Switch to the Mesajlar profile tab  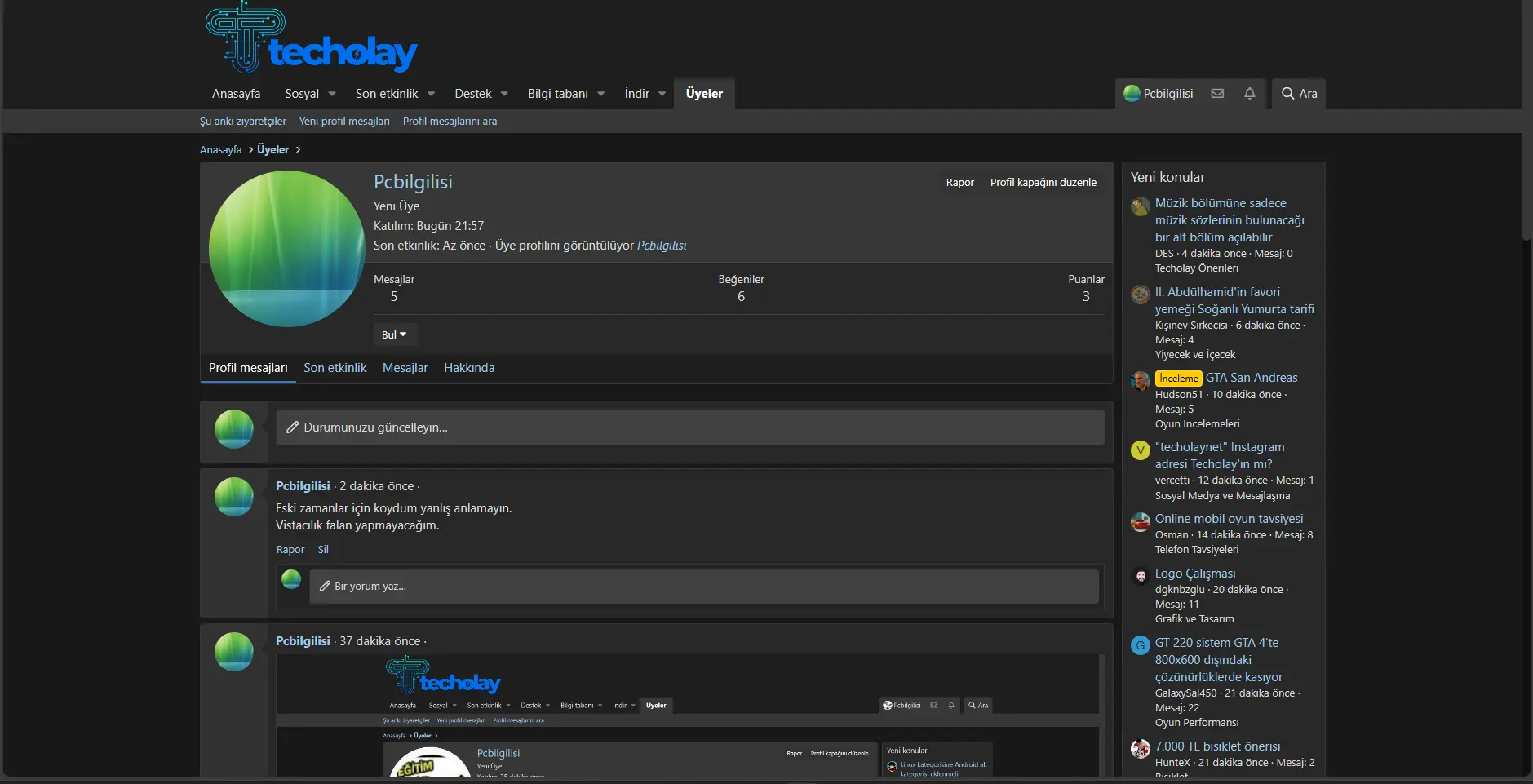click(x=405, y=368)
